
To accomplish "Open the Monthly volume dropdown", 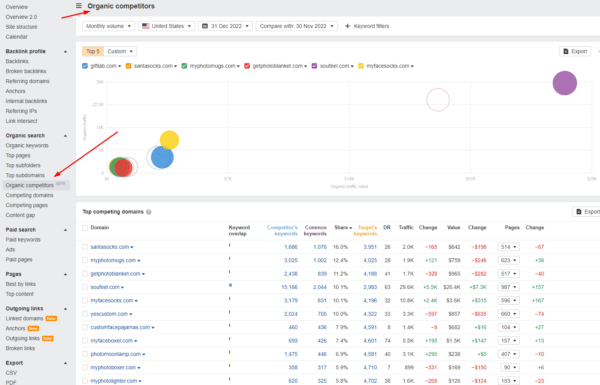I will click(x=108, y=26).
